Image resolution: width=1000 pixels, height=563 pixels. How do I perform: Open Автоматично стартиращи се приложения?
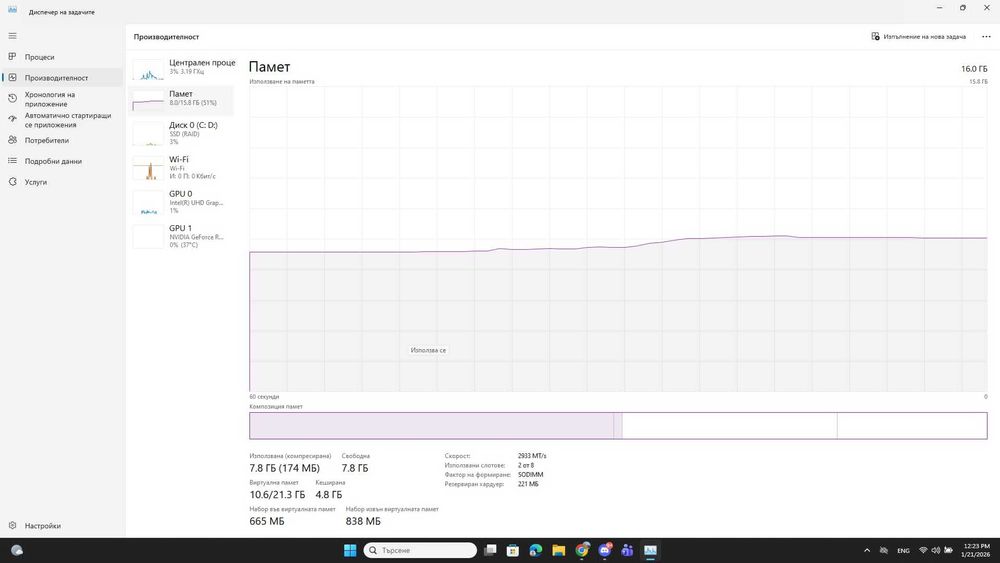pos(62,120)
